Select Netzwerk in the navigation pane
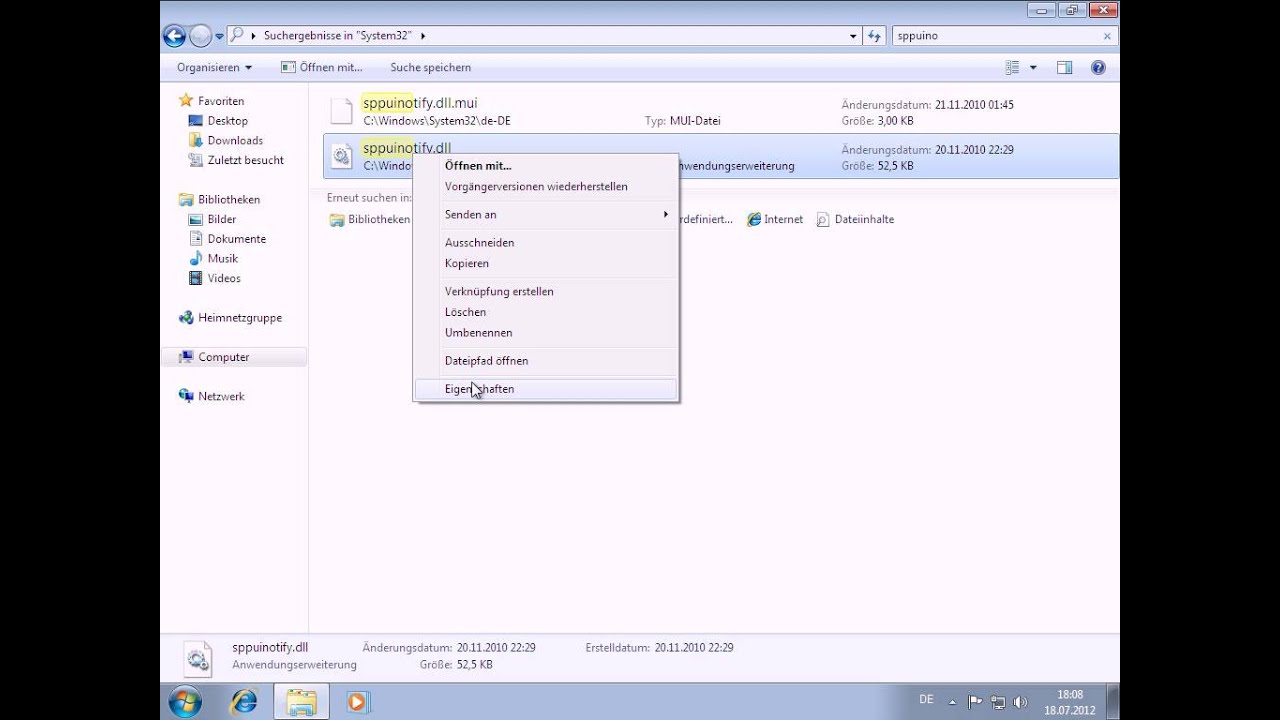 tap(221, 396)
